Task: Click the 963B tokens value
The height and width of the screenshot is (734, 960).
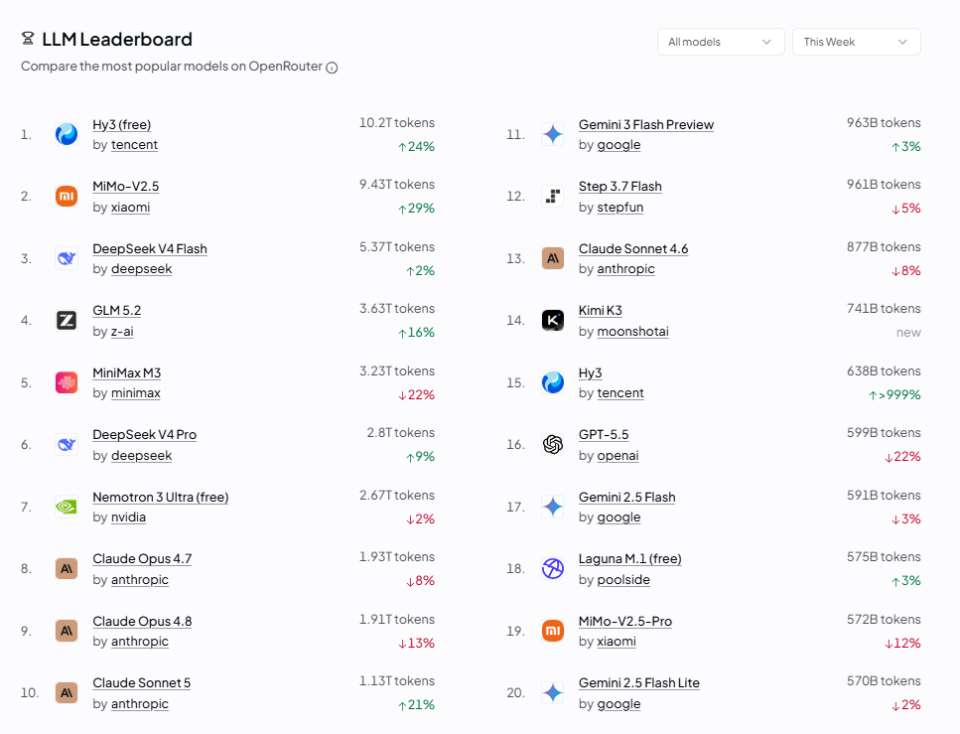Action: coord(883,122)
